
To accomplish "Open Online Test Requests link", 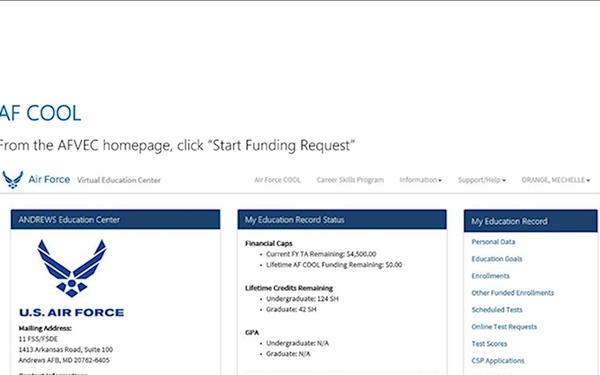I will [504, 327].
